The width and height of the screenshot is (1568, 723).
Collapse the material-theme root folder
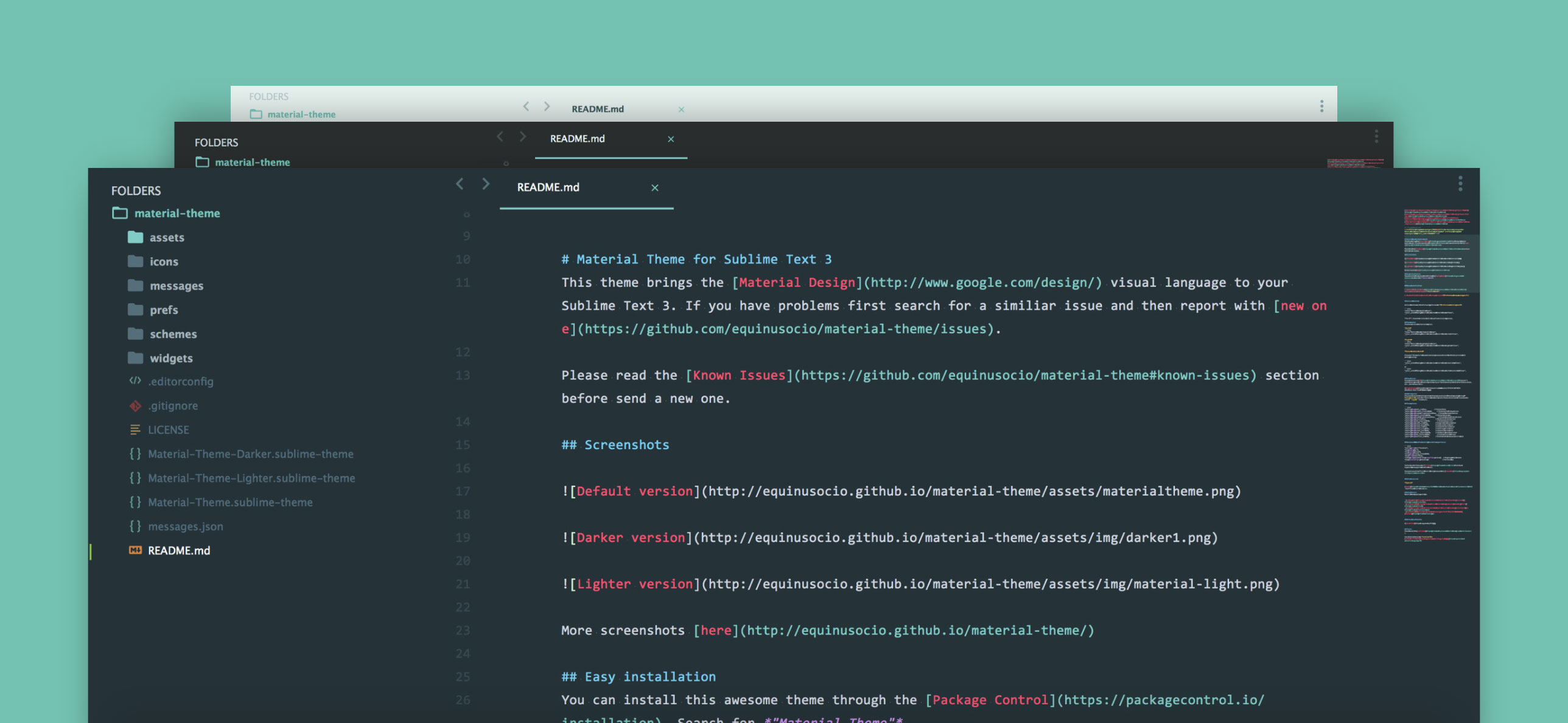click(x=120, y=213)
